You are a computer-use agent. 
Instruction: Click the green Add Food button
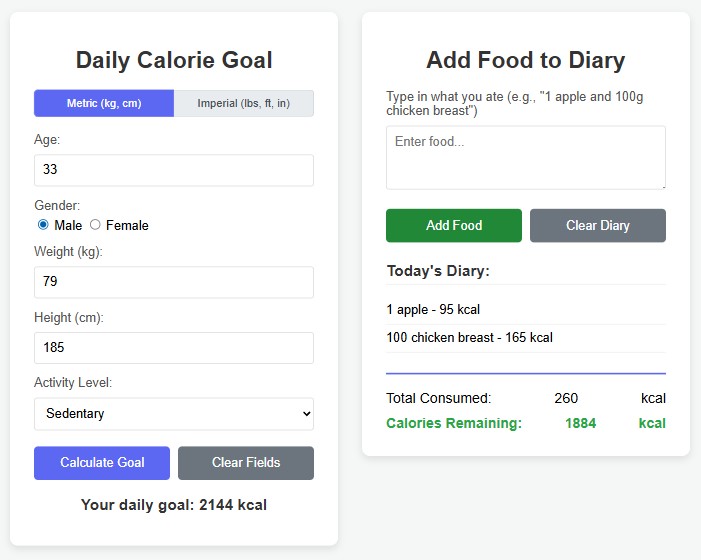(454, 225)
